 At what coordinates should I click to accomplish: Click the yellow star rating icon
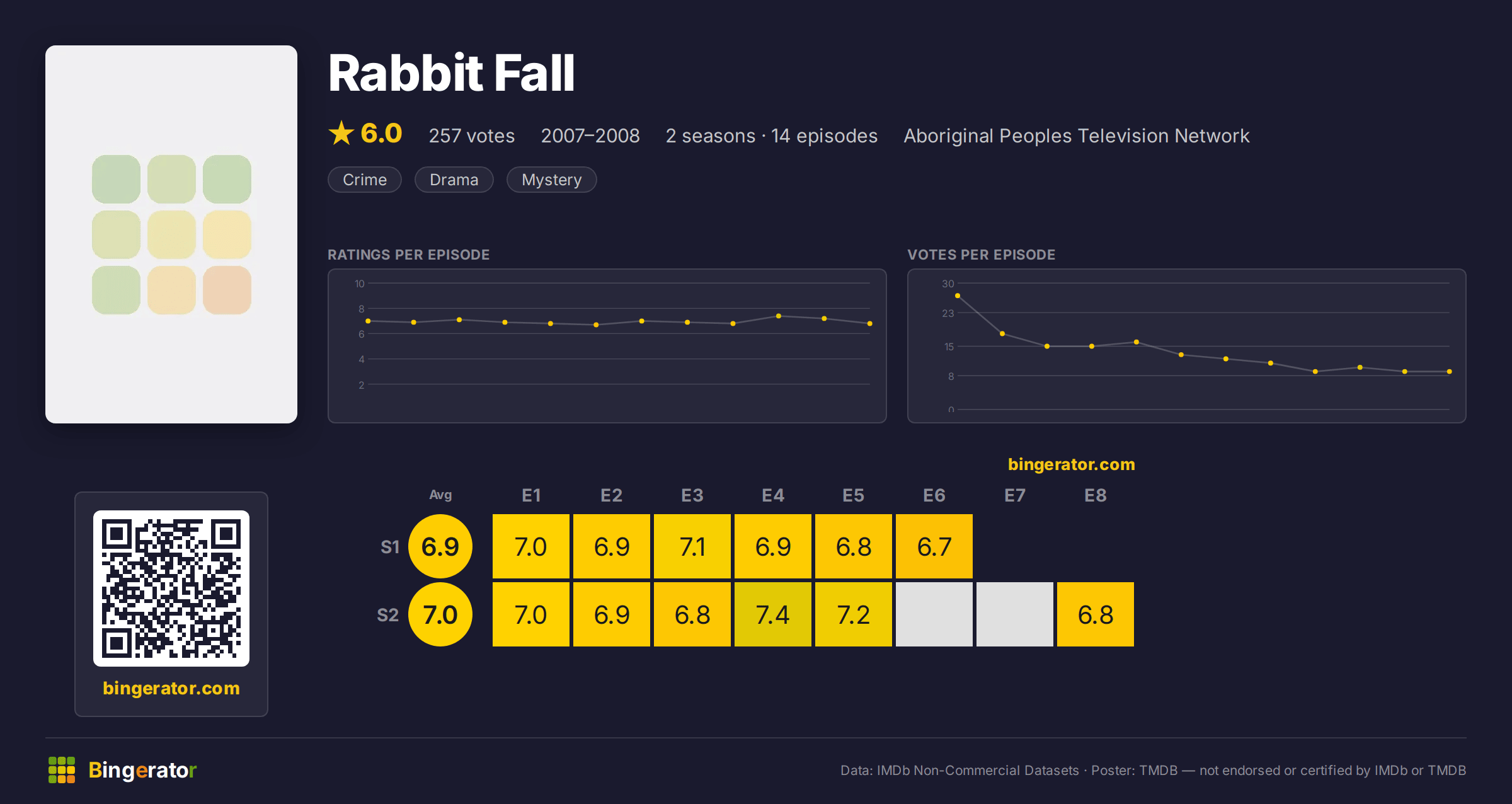coord(341,133)
